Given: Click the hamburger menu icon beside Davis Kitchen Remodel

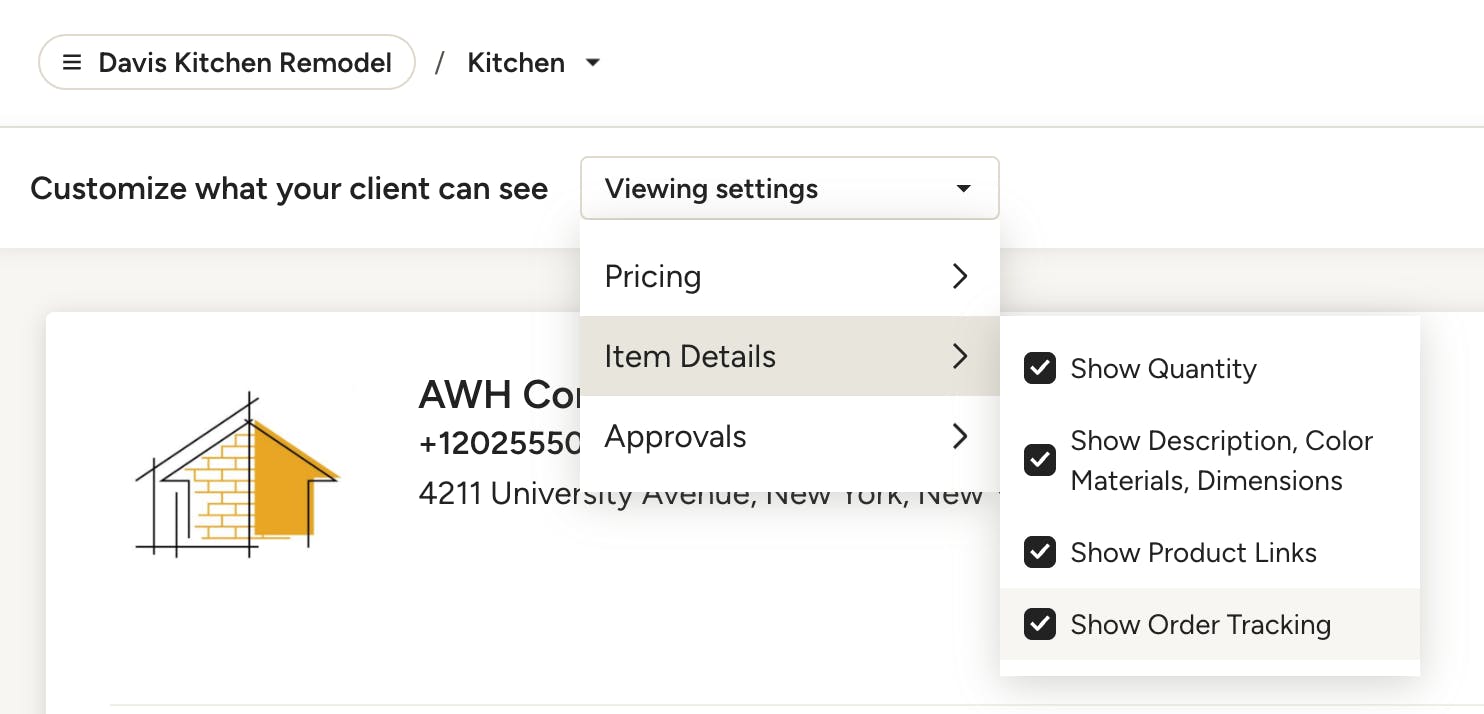Looking at the screenshot, I should pos(72,63).
